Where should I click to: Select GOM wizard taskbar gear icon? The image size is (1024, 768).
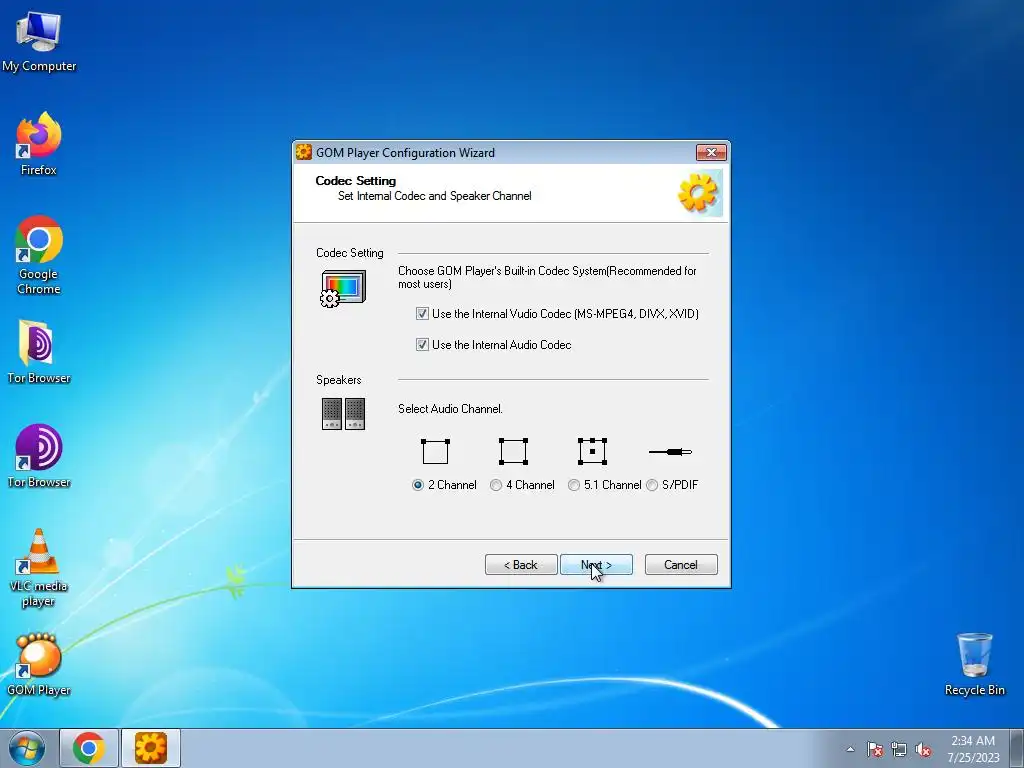tap(151, 748)
